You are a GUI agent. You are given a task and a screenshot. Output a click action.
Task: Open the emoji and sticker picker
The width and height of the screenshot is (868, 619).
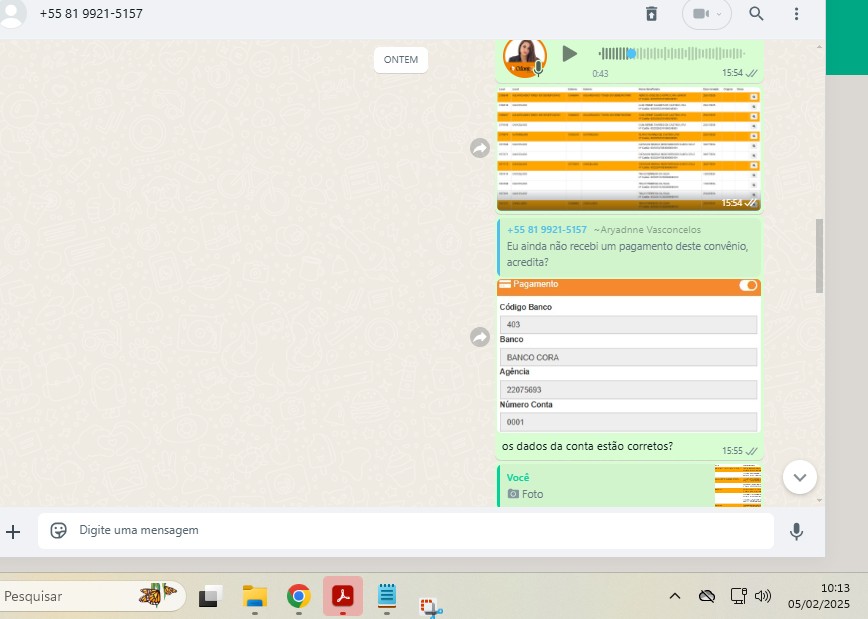click(59, 531)
